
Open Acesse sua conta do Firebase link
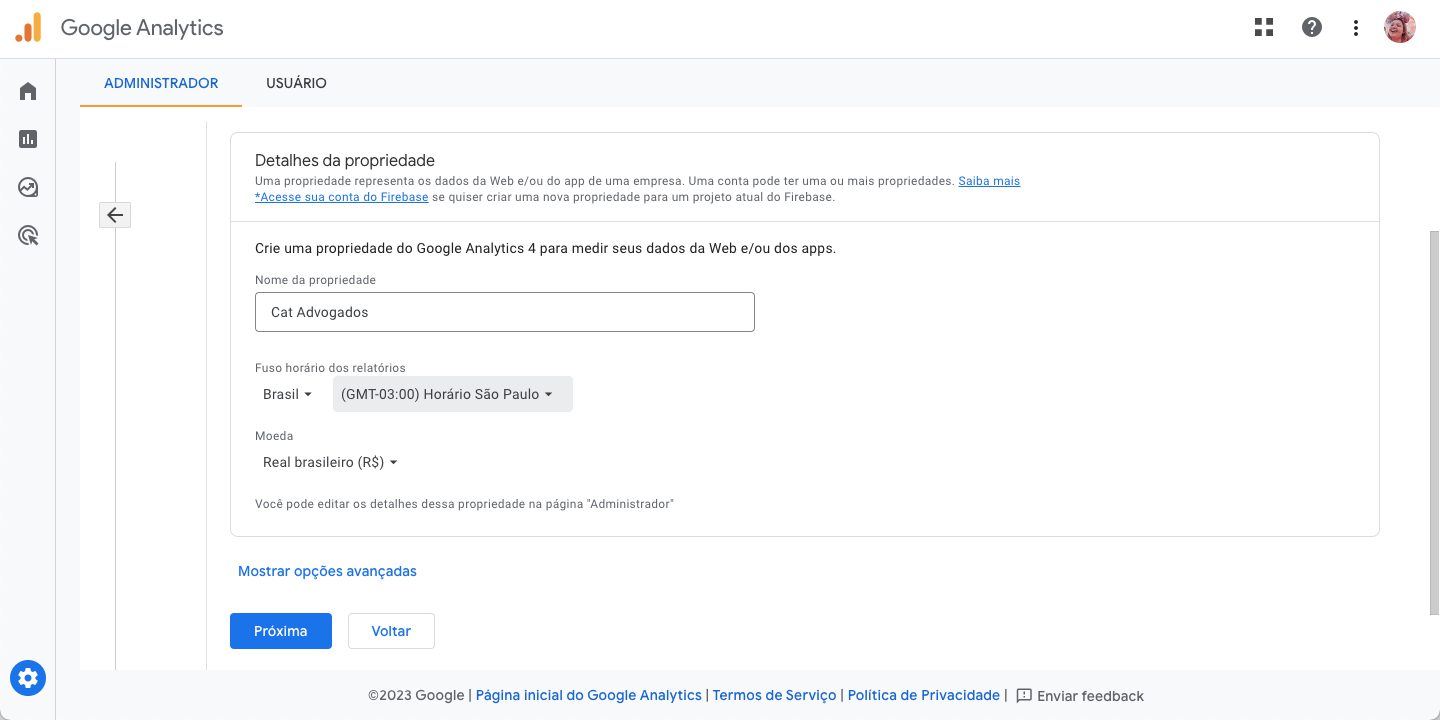tap(342, 197)
